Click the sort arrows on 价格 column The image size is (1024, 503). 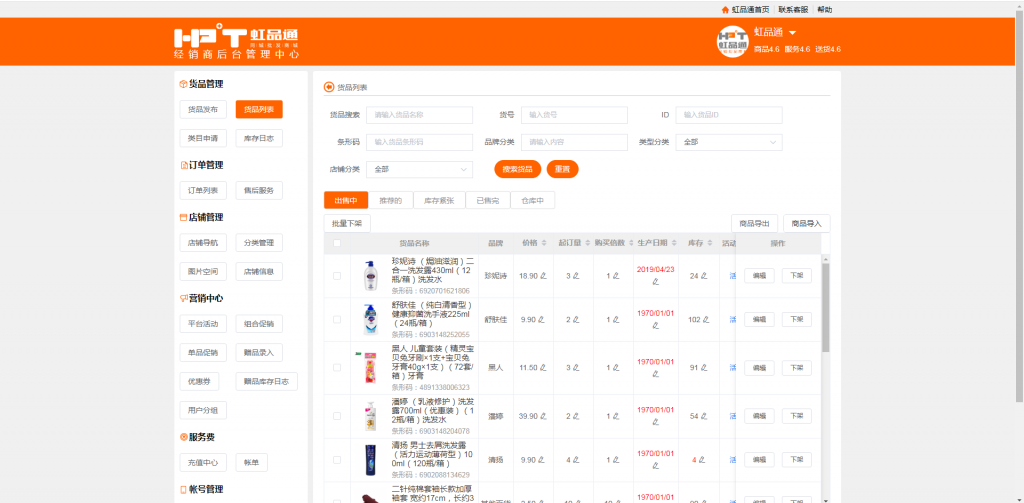pyautogui.click(x=543, y=243)
